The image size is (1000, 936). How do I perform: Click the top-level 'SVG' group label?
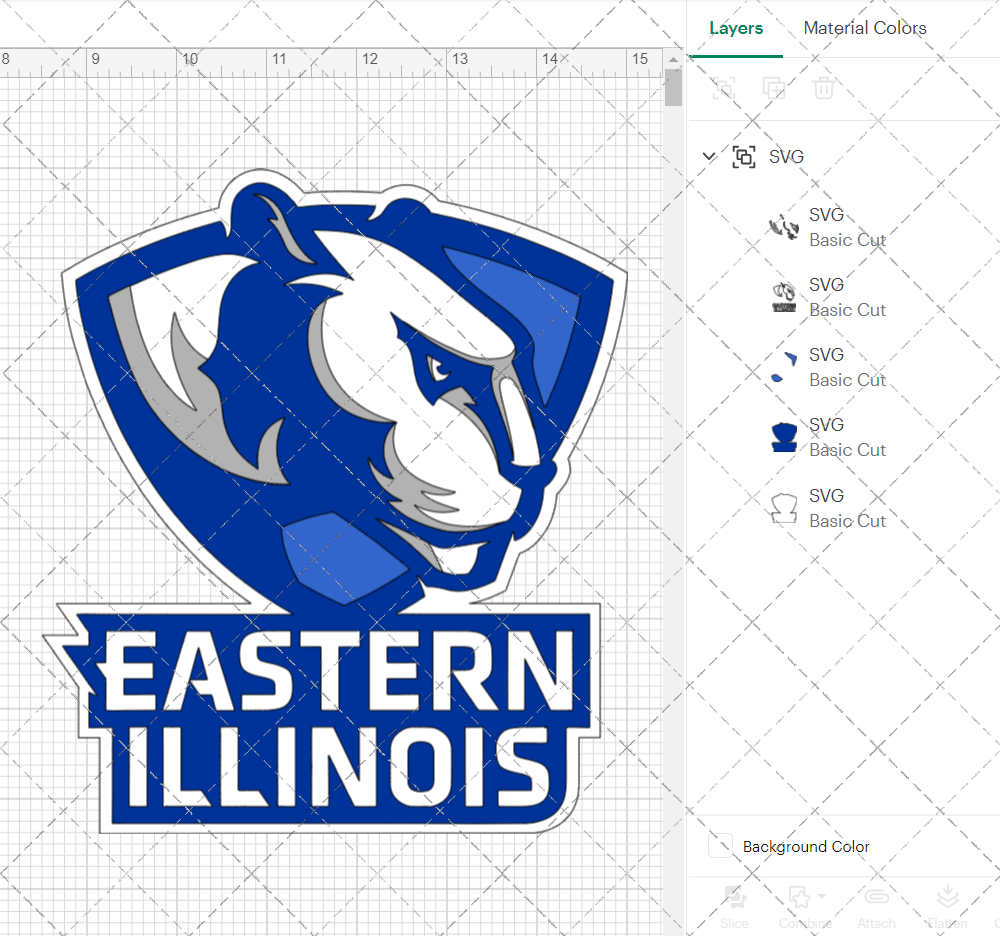point(786,157)
